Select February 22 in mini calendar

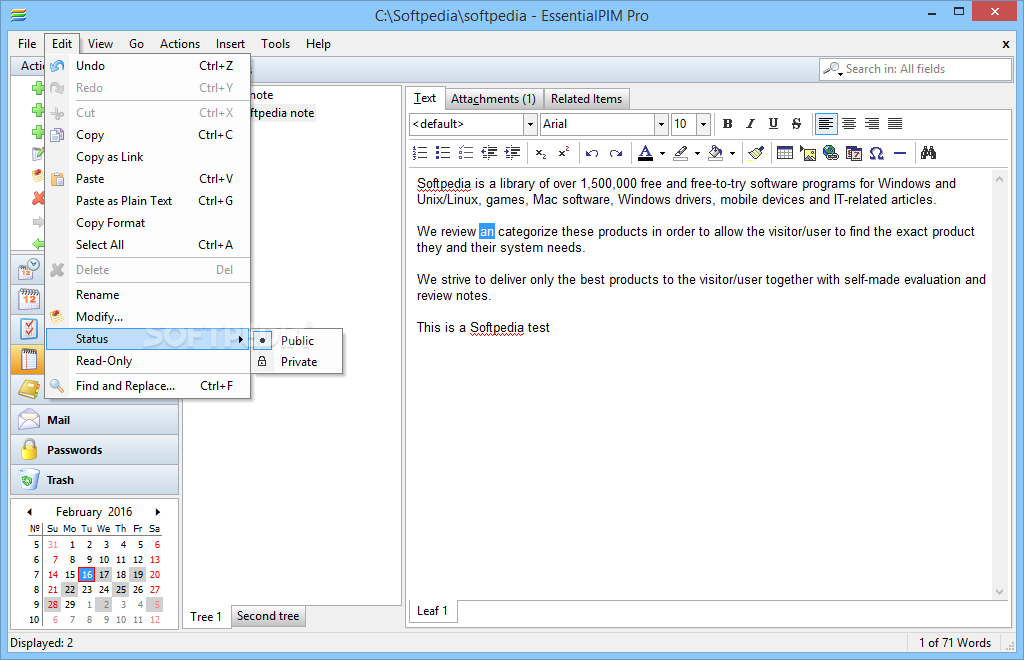pos(70,589)
